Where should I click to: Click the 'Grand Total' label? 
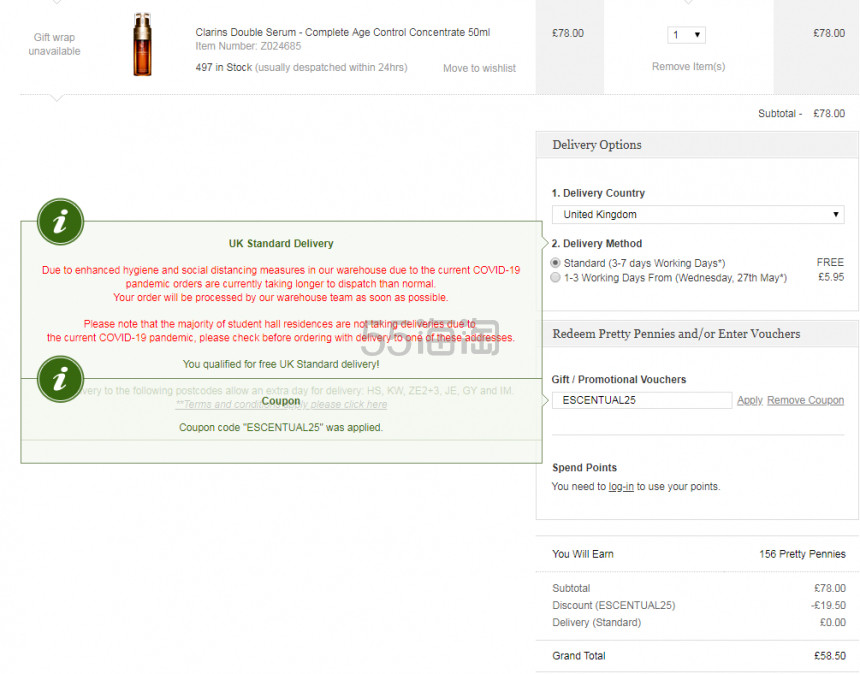tap(579, 655)
